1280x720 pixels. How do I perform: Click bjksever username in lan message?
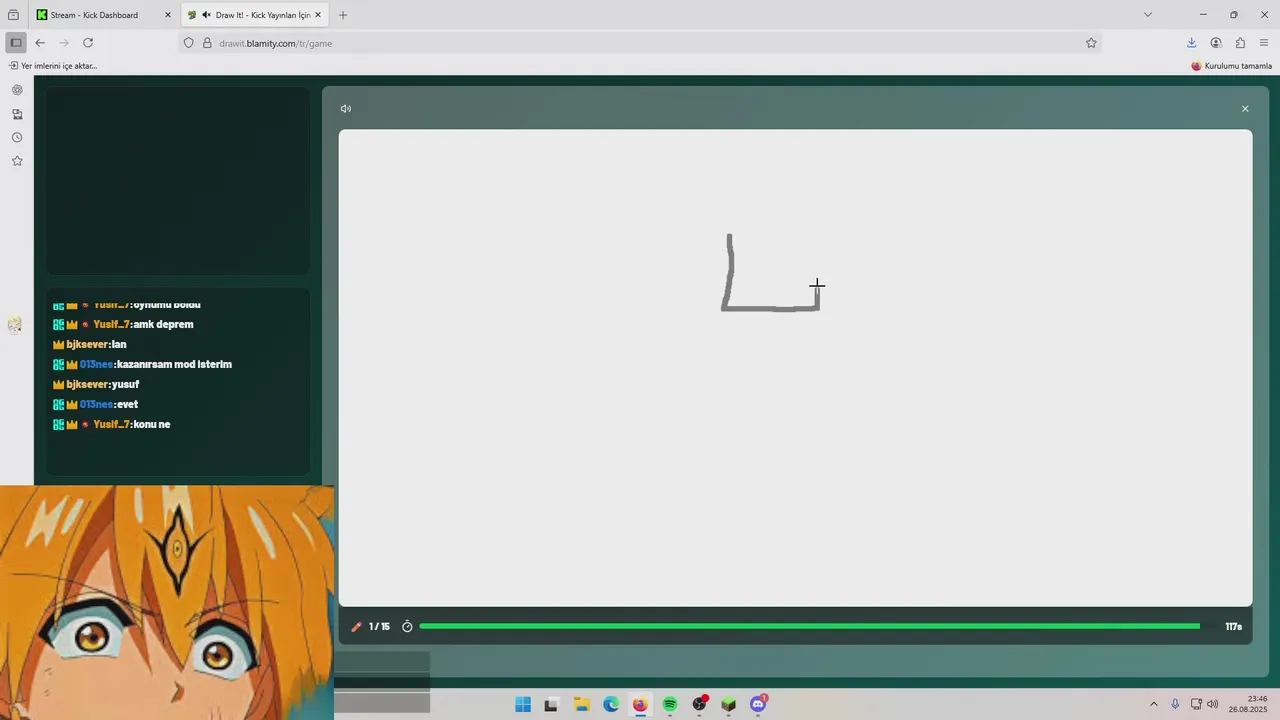tap(88, 344)
